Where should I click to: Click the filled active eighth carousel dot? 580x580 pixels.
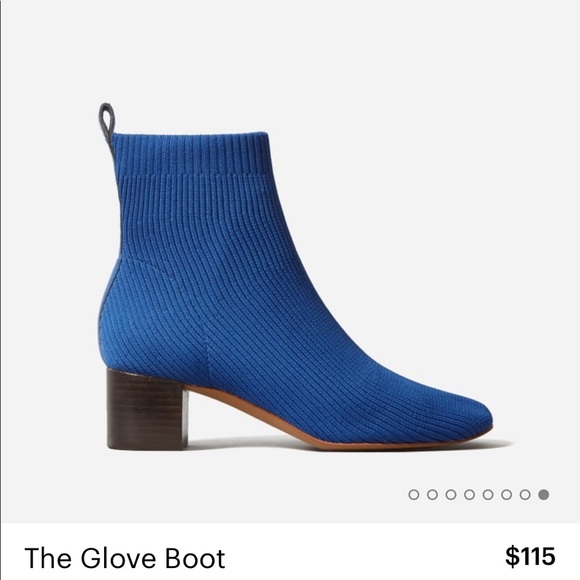[543, 495]
